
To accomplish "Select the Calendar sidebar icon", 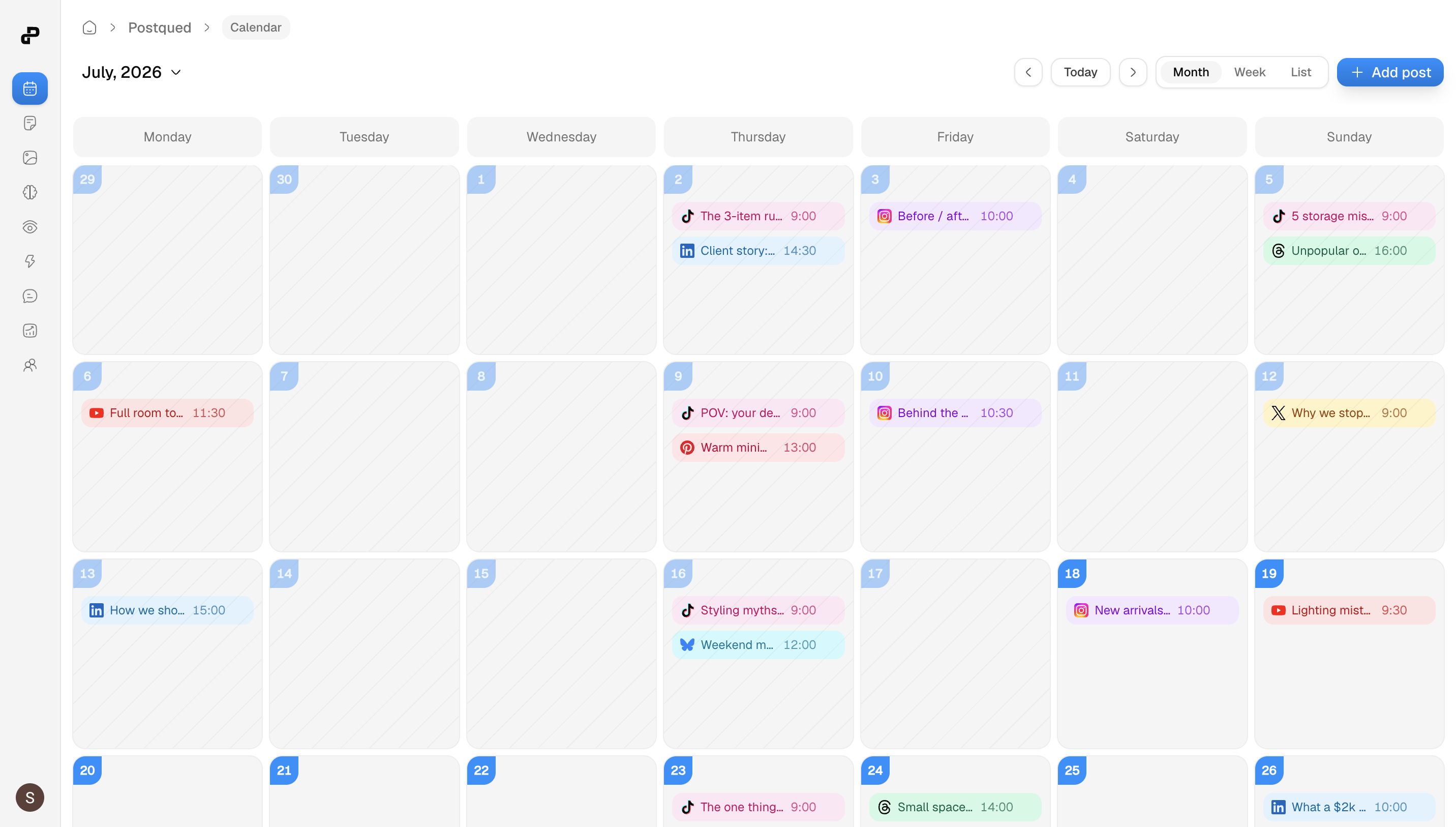I will click(30, 88).
